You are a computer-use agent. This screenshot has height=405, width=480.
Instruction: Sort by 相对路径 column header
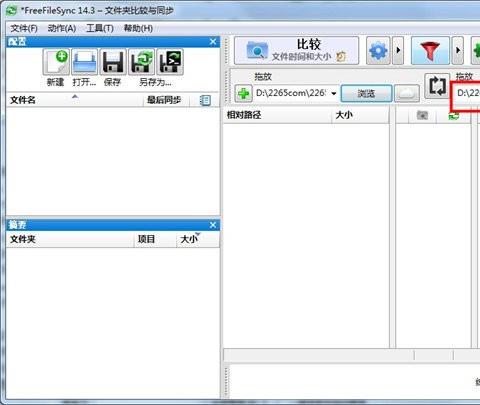point(277,115)
